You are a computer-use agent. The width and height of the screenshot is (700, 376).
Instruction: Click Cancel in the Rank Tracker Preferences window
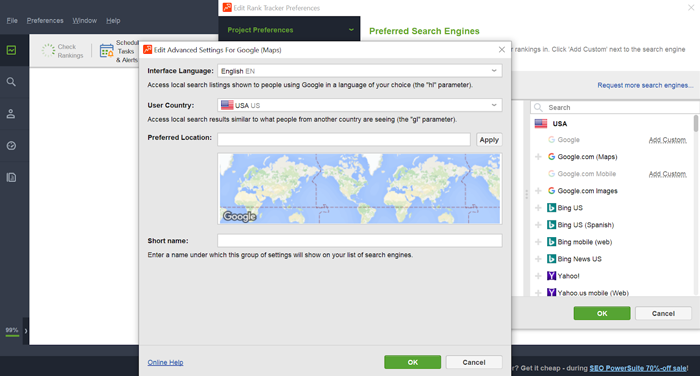point(663,313)
